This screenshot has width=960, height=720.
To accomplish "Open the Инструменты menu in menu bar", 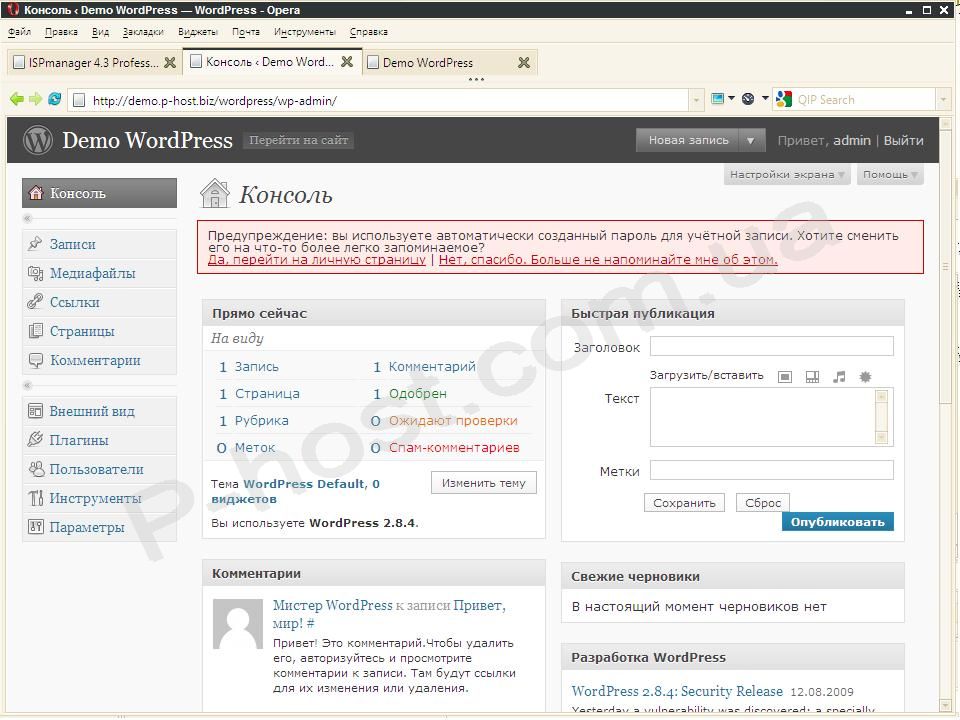I will [305, 32].
